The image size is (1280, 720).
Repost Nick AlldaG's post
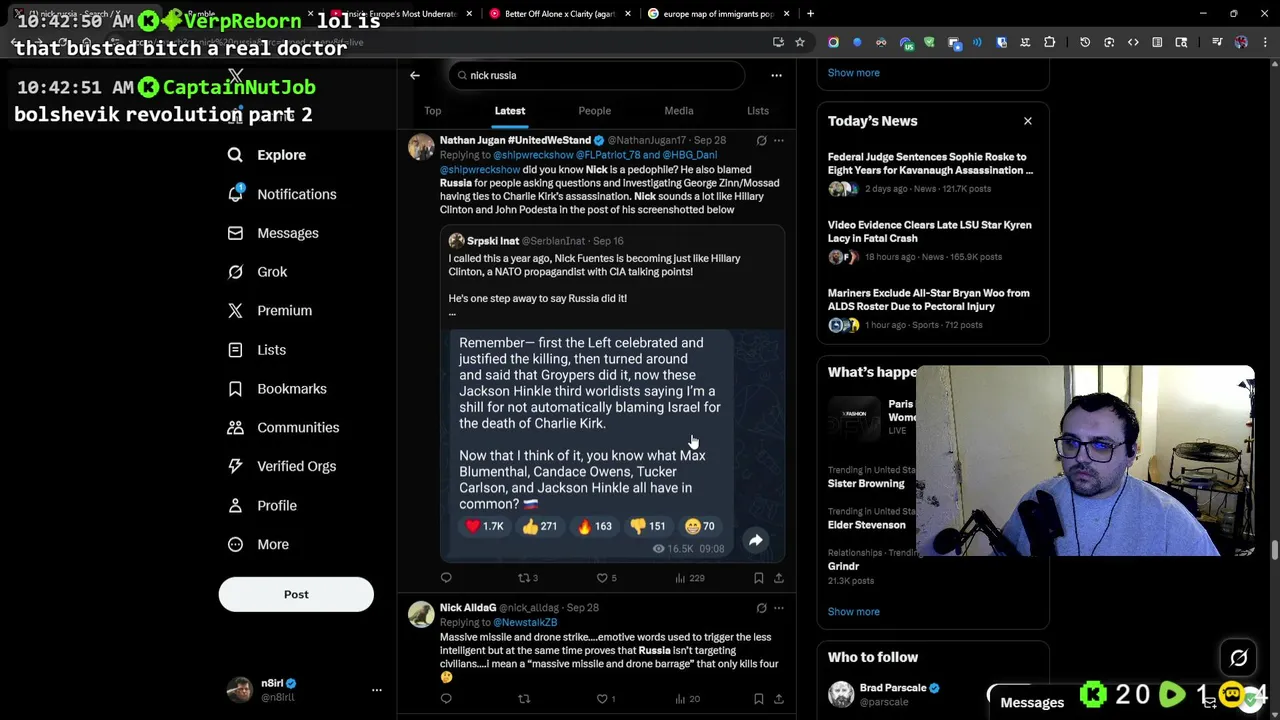pyautogui.click(x=524, y=698)
